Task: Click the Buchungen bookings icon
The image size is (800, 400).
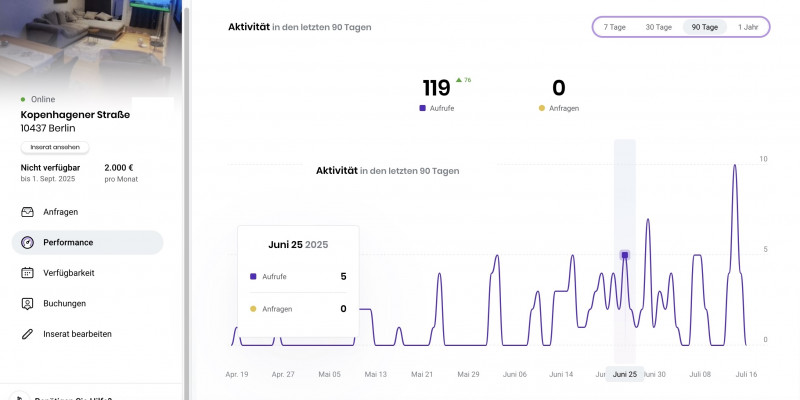Action: click(27, 304)
